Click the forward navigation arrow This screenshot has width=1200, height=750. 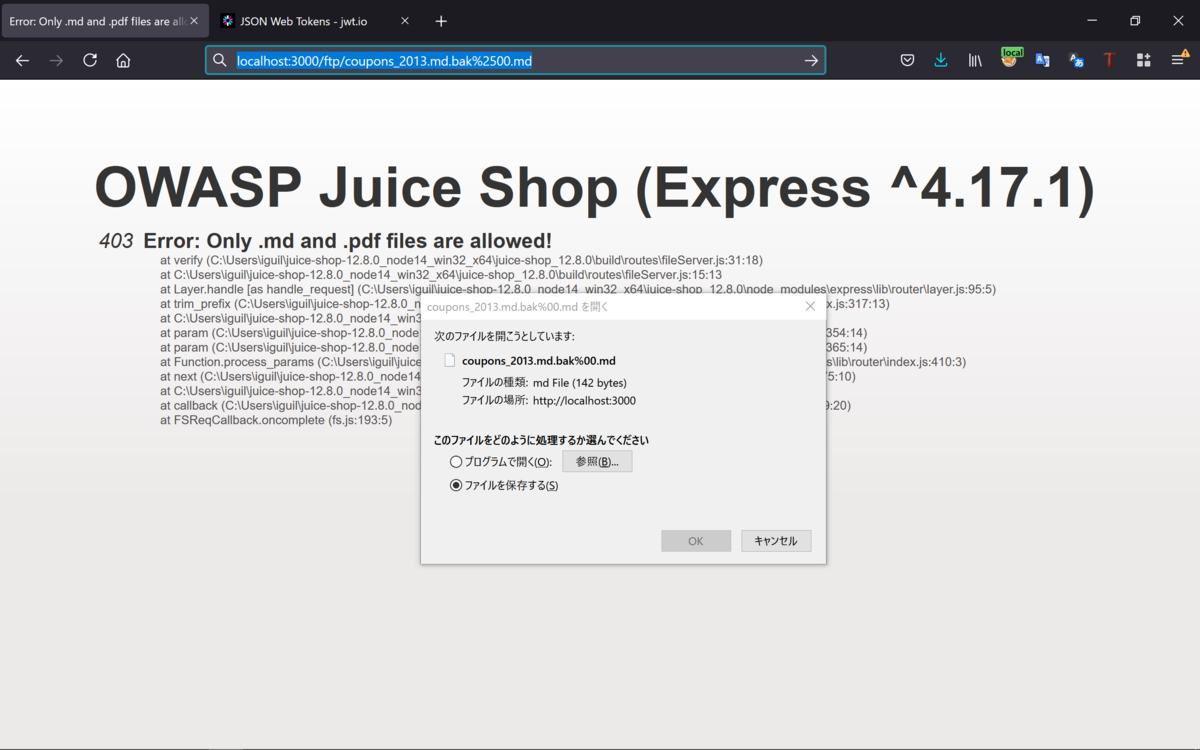pos(56,60)
